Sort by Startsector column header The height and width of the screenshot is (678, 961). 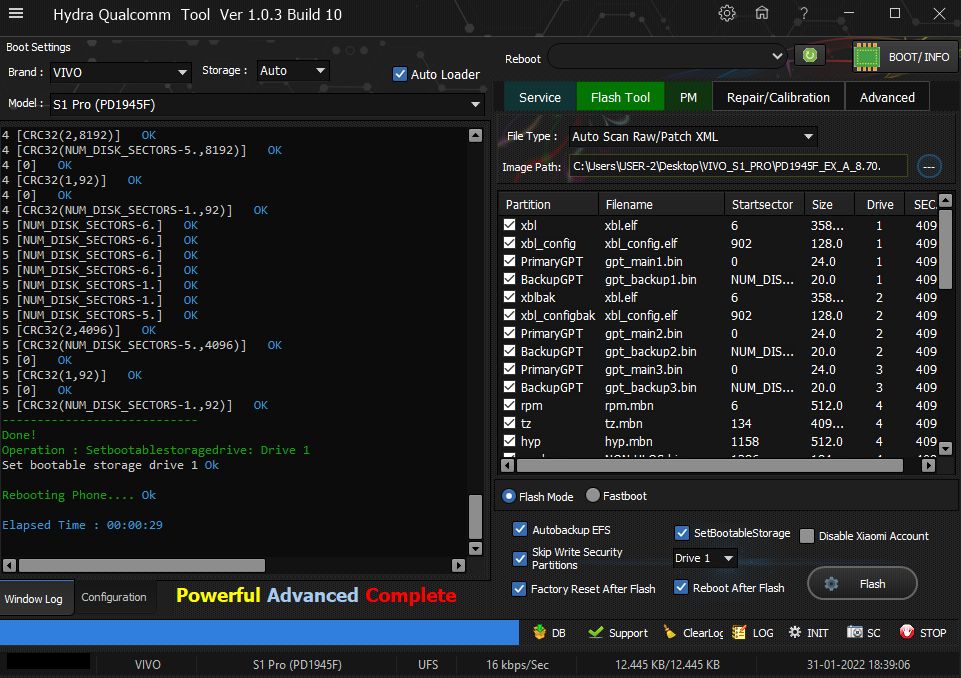[764, 204]
